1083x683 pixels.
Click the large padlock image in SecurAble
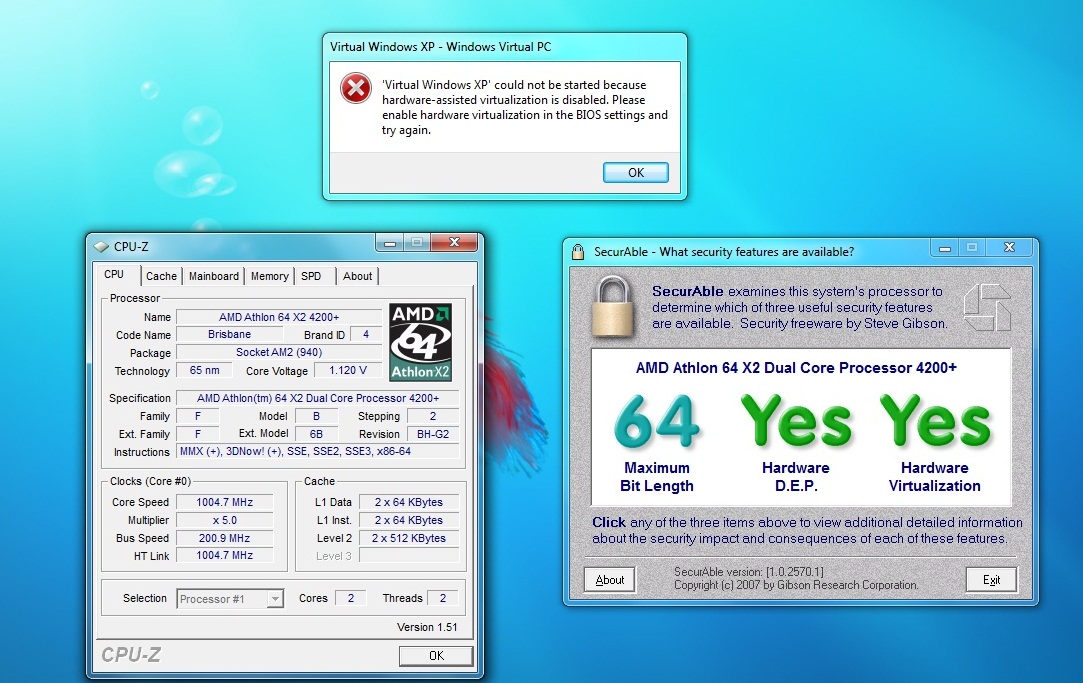click(613, 307)
